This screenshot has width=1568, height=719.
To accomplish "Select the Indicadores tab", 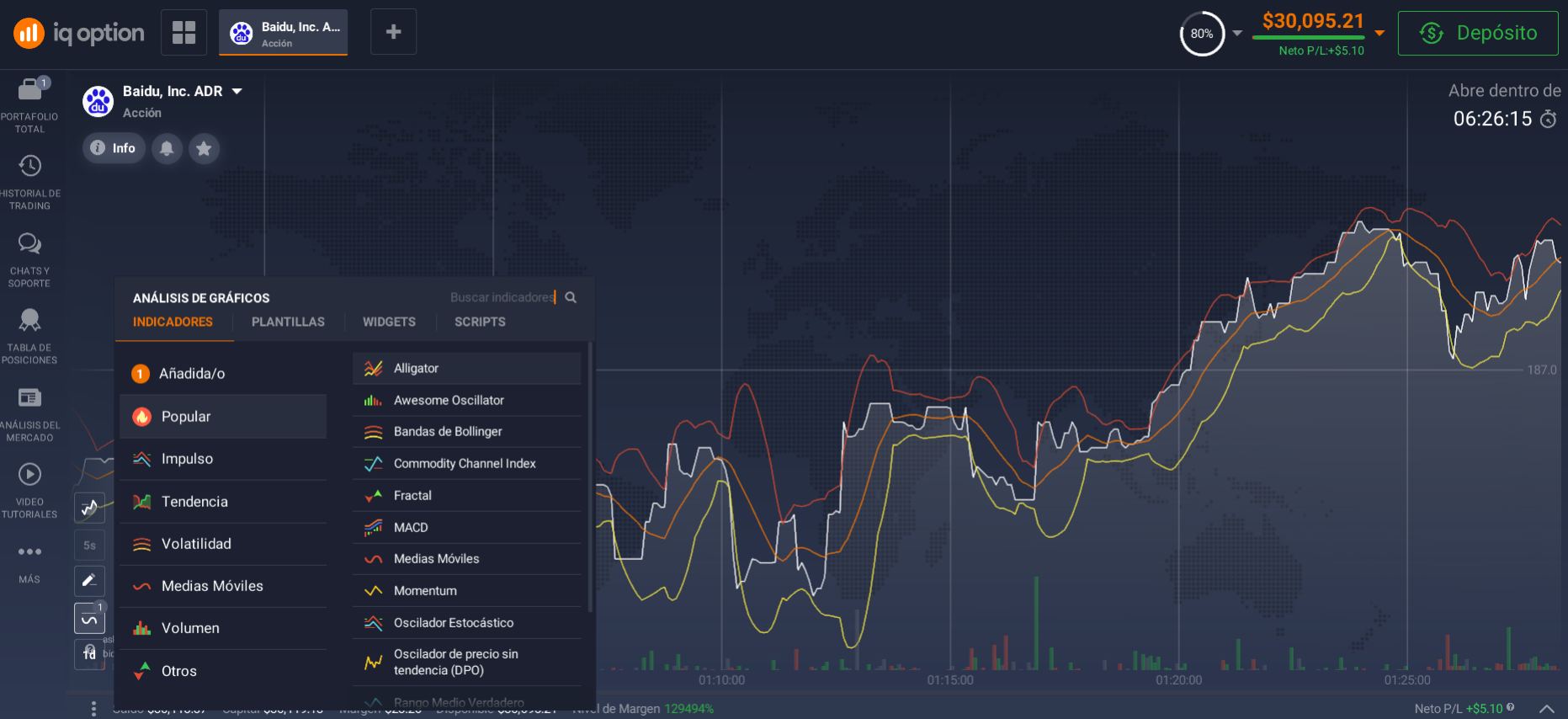I will (173, 322).
